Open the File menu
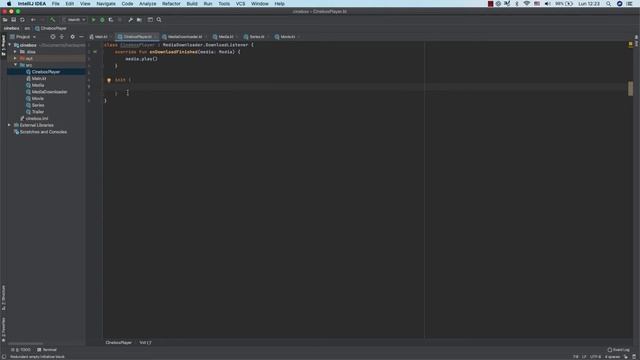 tap(56, 4)
